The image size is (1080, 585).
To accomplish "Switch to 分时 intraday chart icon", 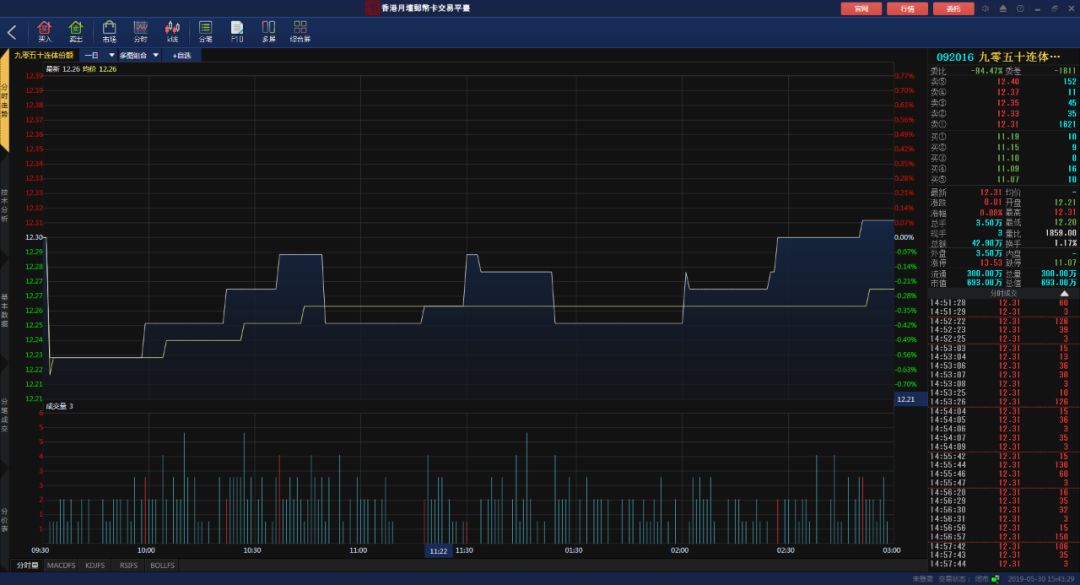I will pyautogui.click(x=141, y=31).
